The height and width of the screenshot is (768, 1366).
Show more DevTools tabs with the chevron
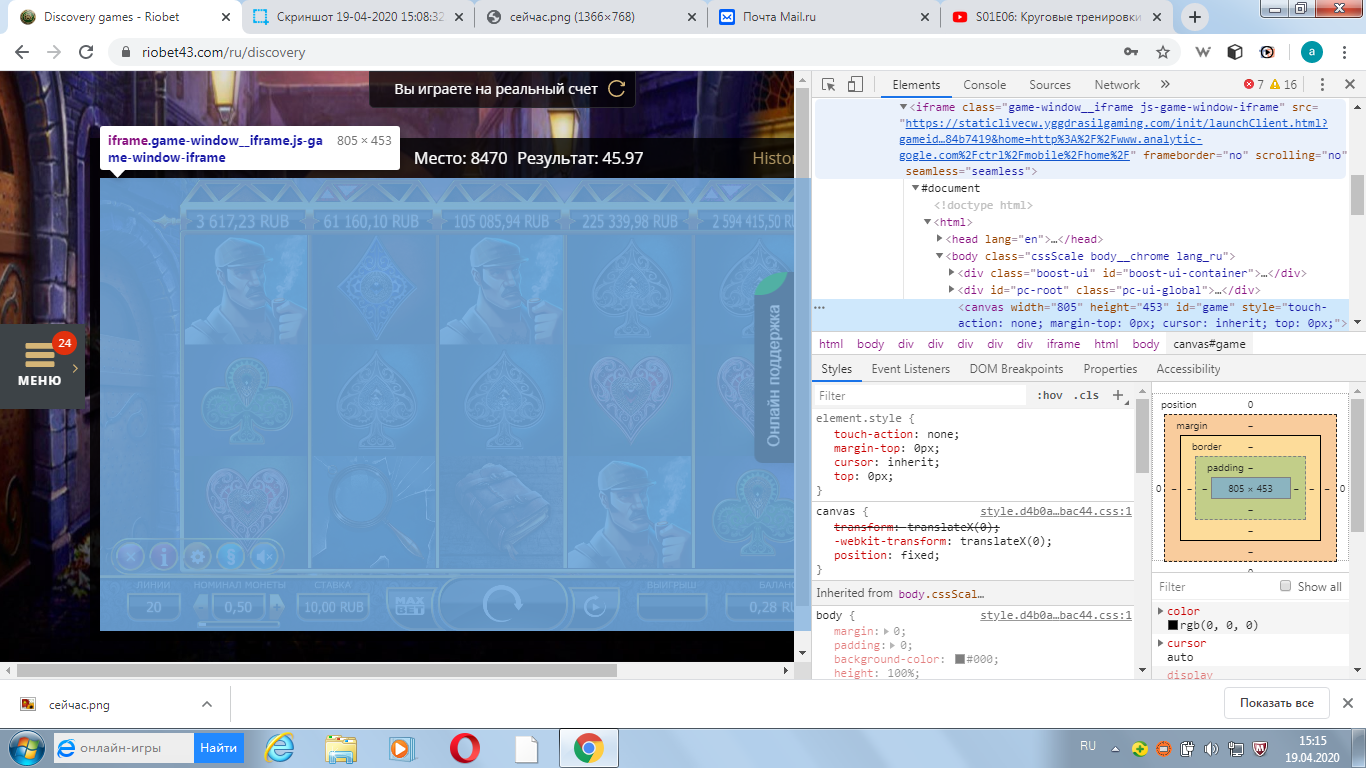tap(1165, 85)
